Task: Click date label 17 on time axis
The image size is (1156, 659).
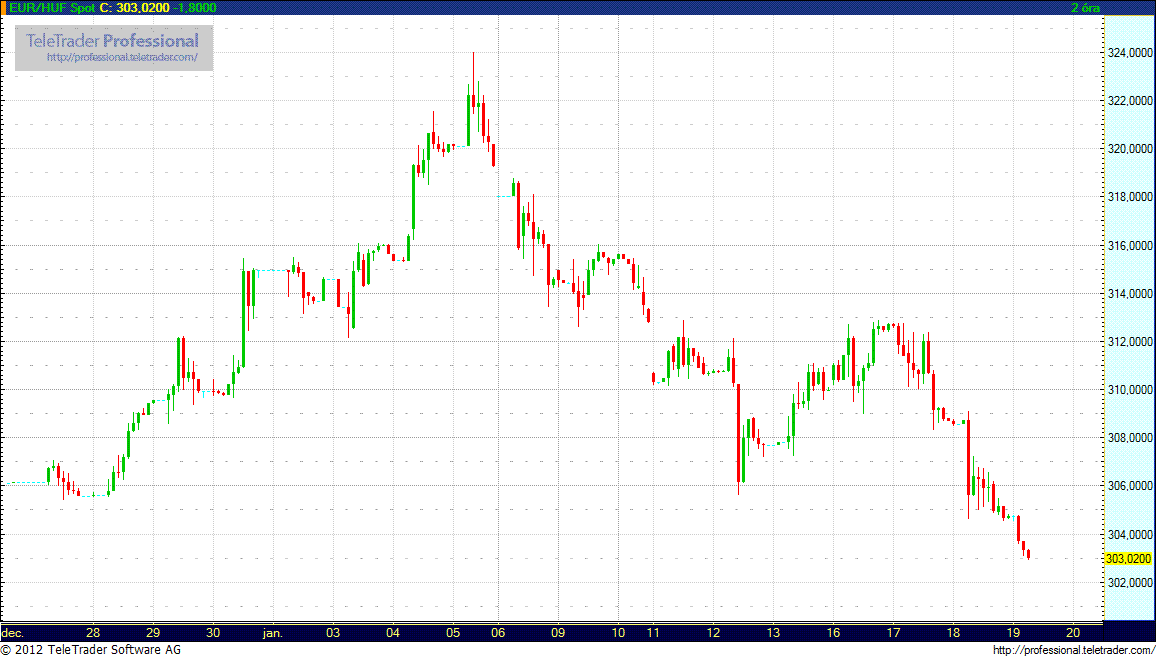Action: tap(893, 632)
